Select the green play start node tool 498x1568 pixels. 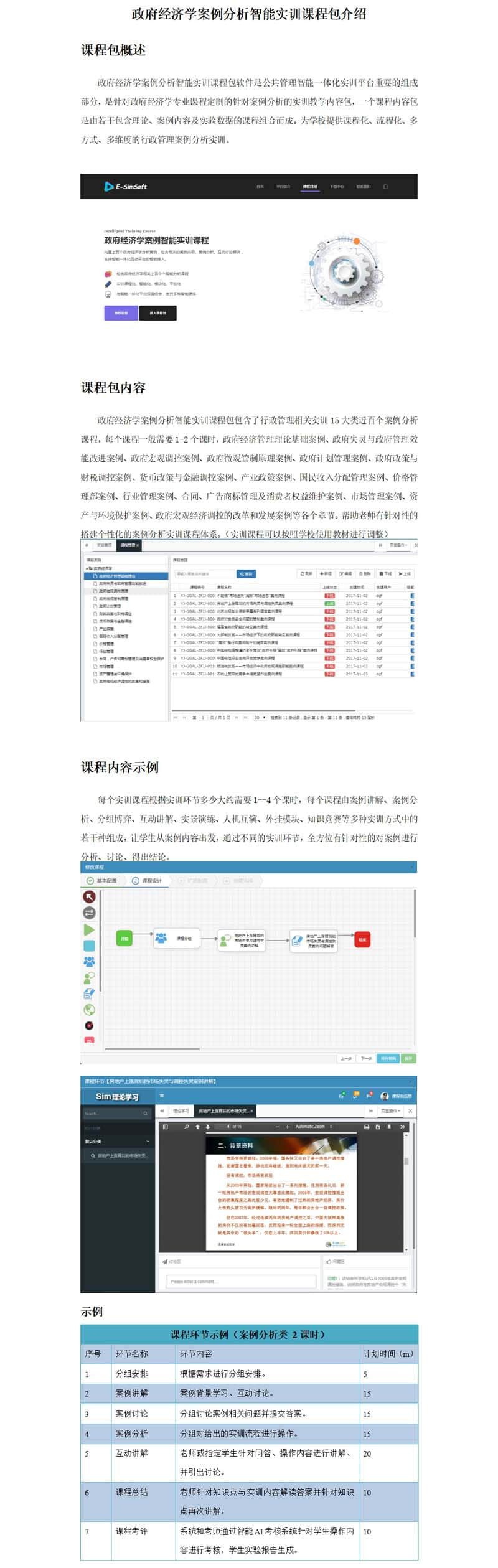[x=89, y=929]
